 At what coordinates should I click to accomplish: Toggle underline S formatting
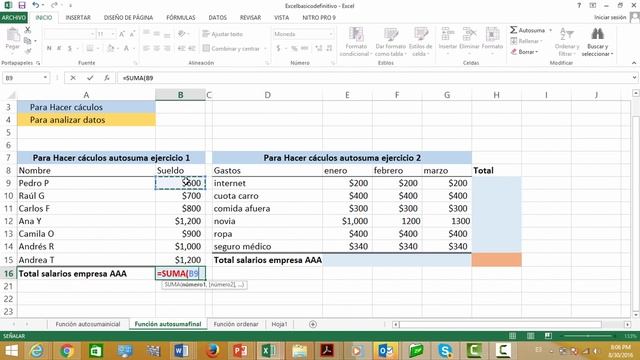[x=70, y=49]
